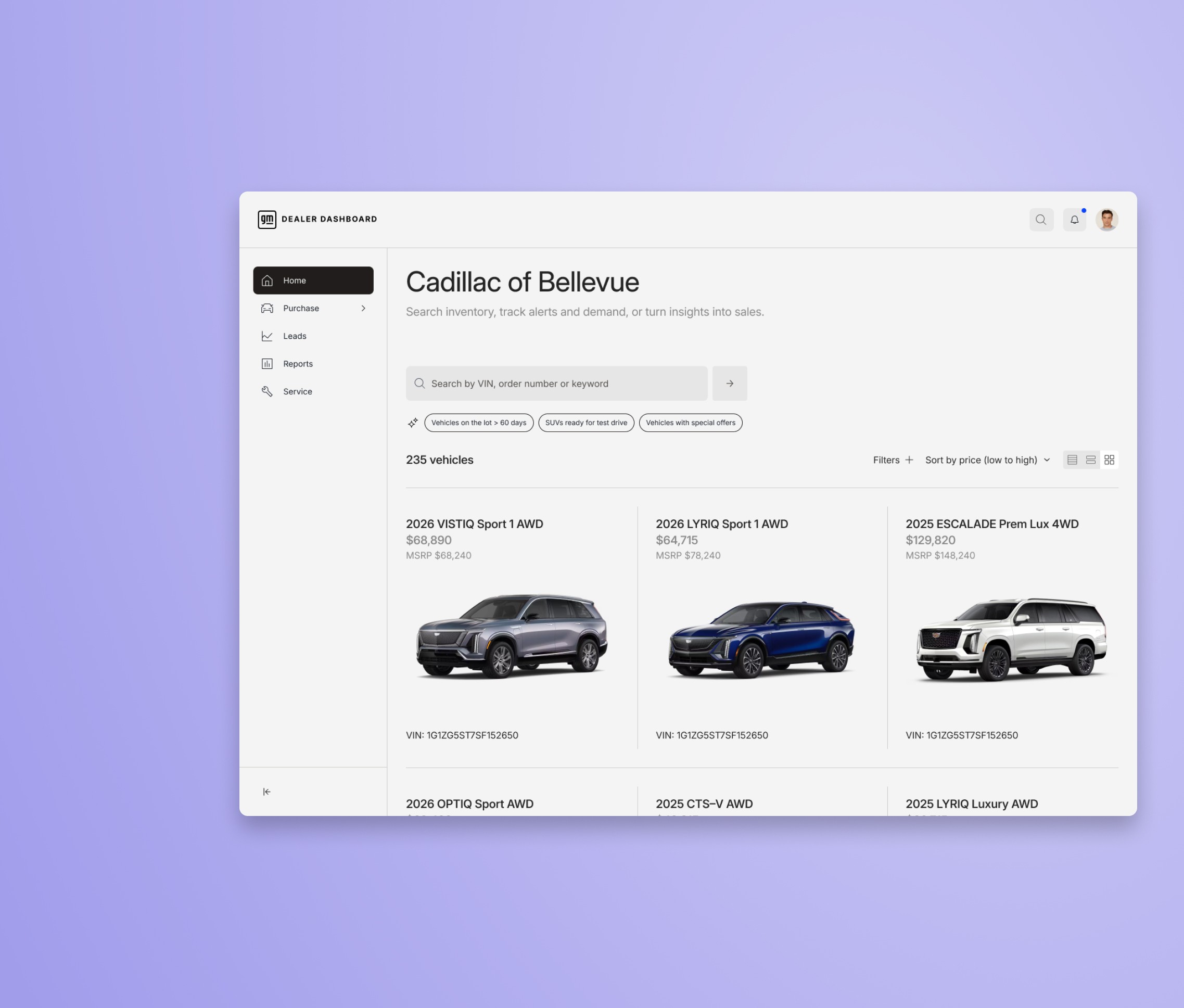Expand the Purchase menu chevron
Viewport: 1184px width, 1008px height.
click(363, 309)
